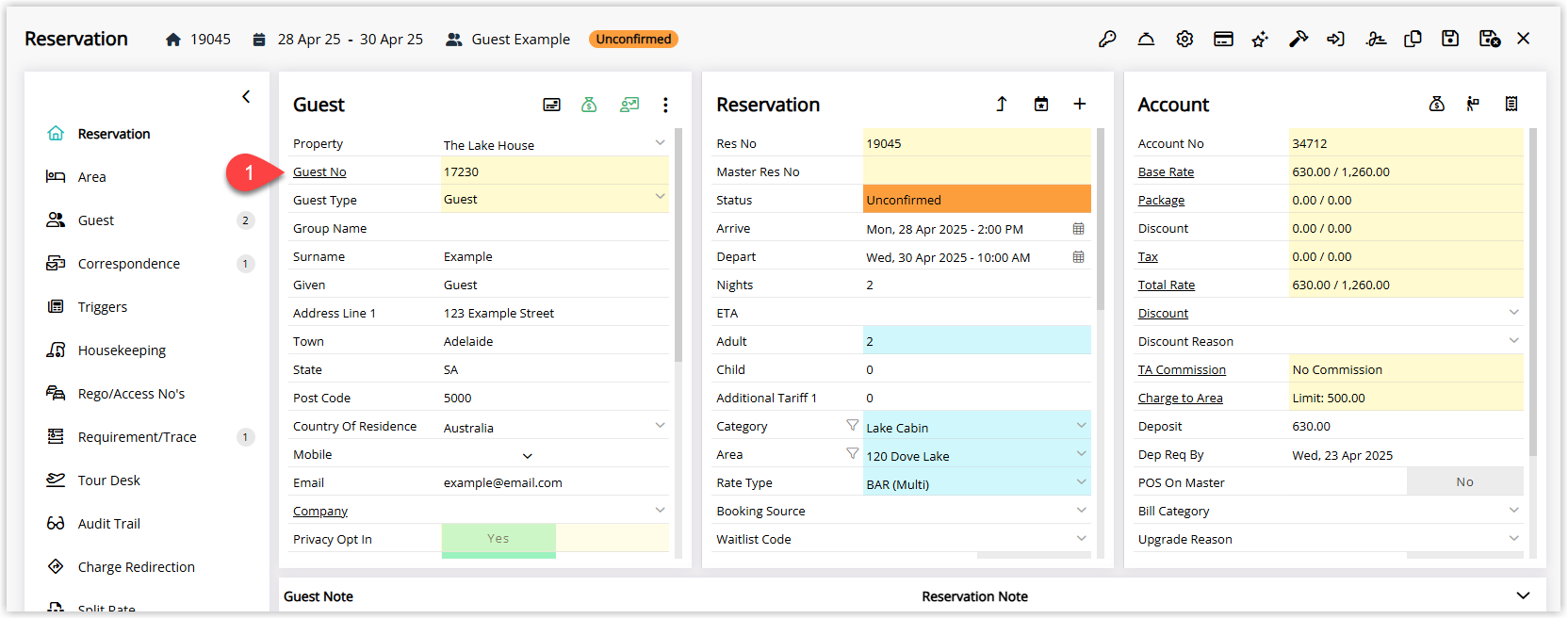The height and width of the screenshot is (619, 1568).
Task: Select Area in the sidebar
Action: tap(91, 177)
